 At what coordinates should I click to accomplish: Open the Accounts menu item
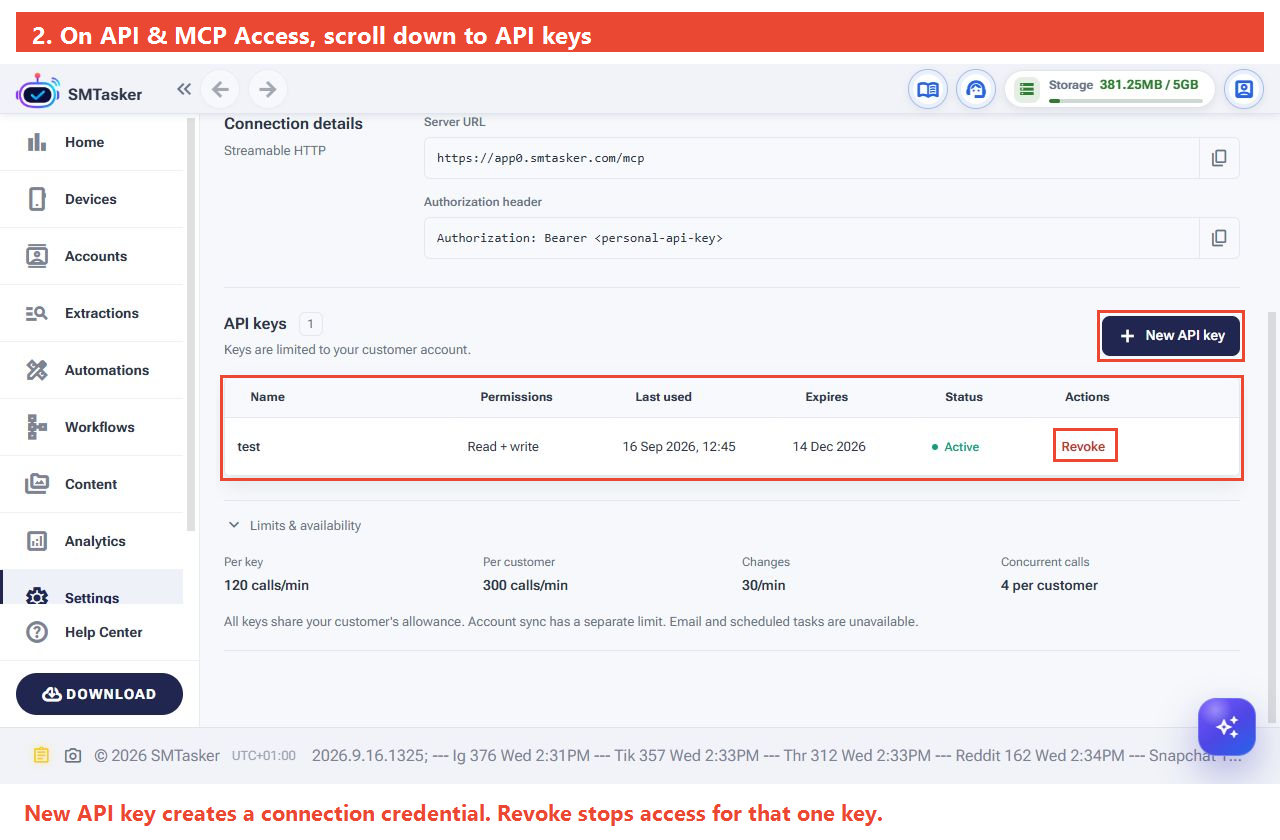[x=92, y=256]
